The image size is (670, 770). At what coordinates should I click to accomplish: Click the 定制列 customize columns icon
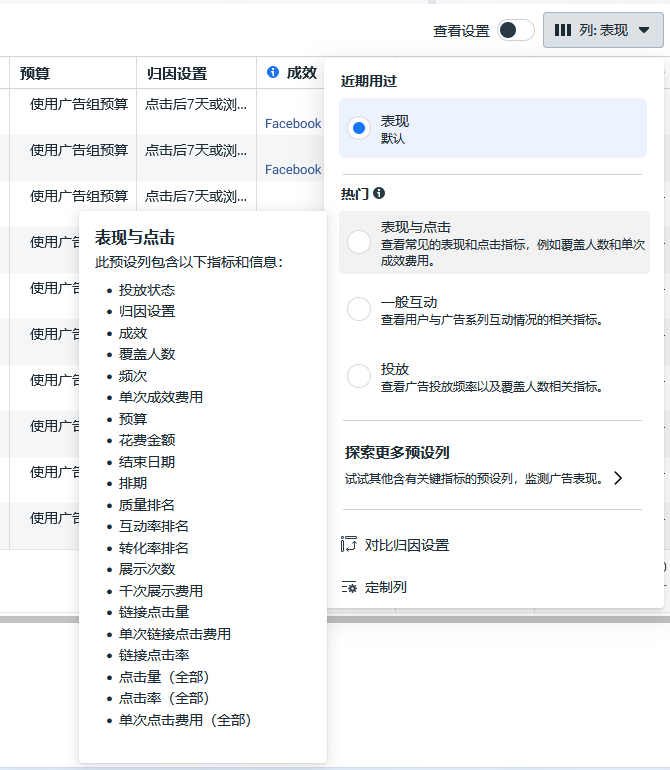coord(349,586)
